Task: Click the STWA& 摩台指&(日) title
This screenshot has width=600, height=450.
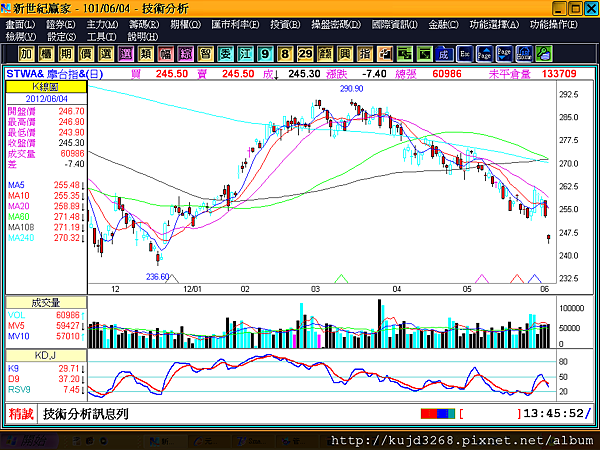Action: coord(55,74)
